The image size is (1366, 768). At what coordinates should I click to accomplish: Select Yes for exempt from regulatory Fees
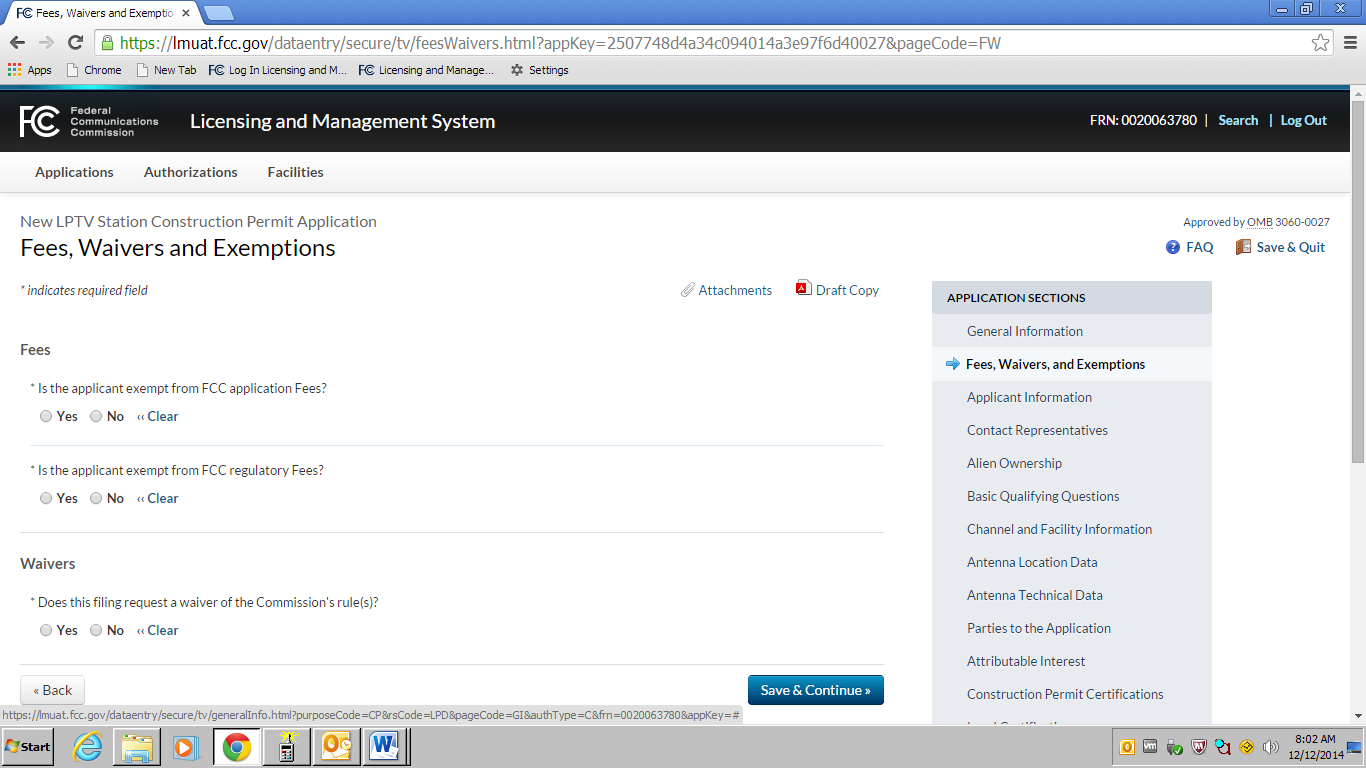pos(46,498)
